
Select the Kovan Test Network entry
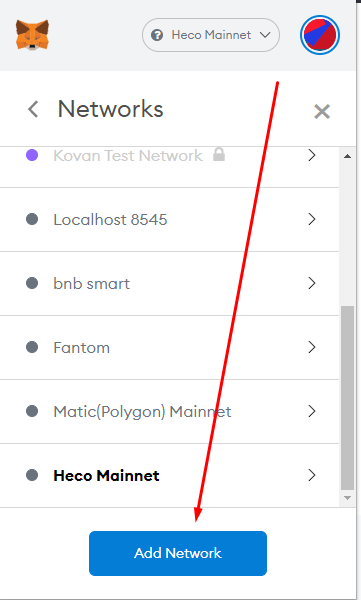[x=170, y=155]
